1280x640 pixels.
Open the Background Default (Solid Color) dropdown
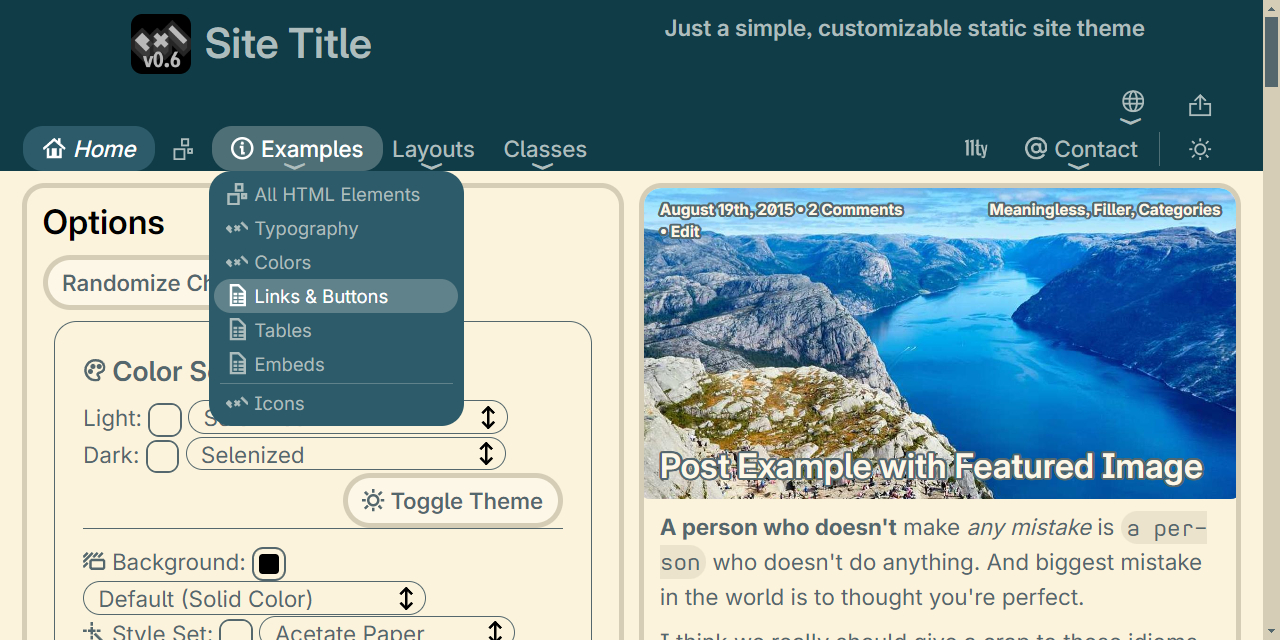pyautogui.click(x=254, y=599)
